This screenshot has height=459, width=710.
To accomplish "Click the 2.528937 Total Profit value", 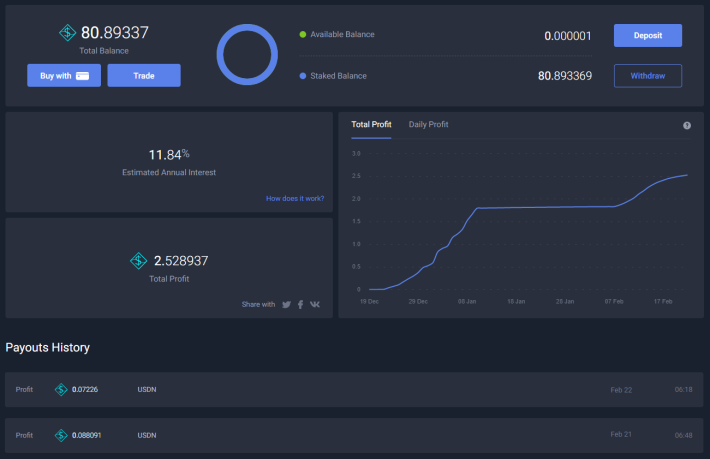I will pyautogui.click(x=181, y=261).
